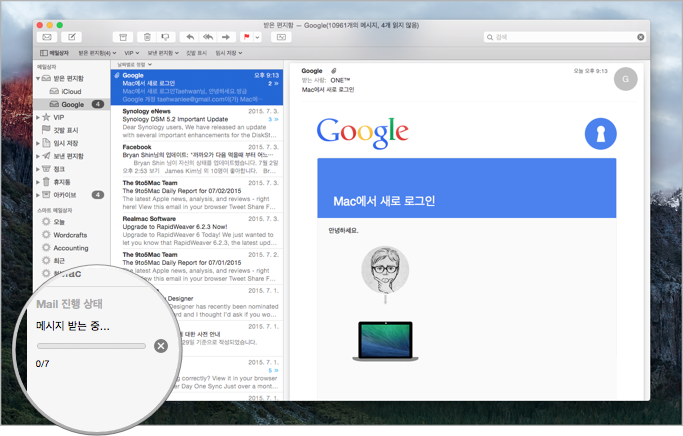The width and height of the screenshot is (683, 436).
Task: Click the user profile portrait in email
Action: 385,270
